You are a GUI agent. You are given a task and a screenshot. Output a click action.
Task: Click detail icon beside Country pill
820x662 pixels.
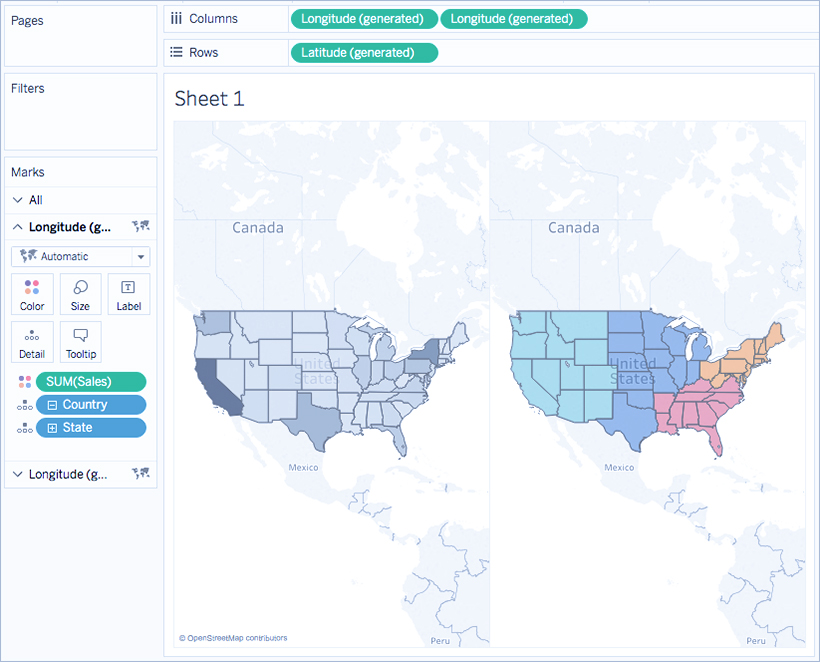(24, 405)
